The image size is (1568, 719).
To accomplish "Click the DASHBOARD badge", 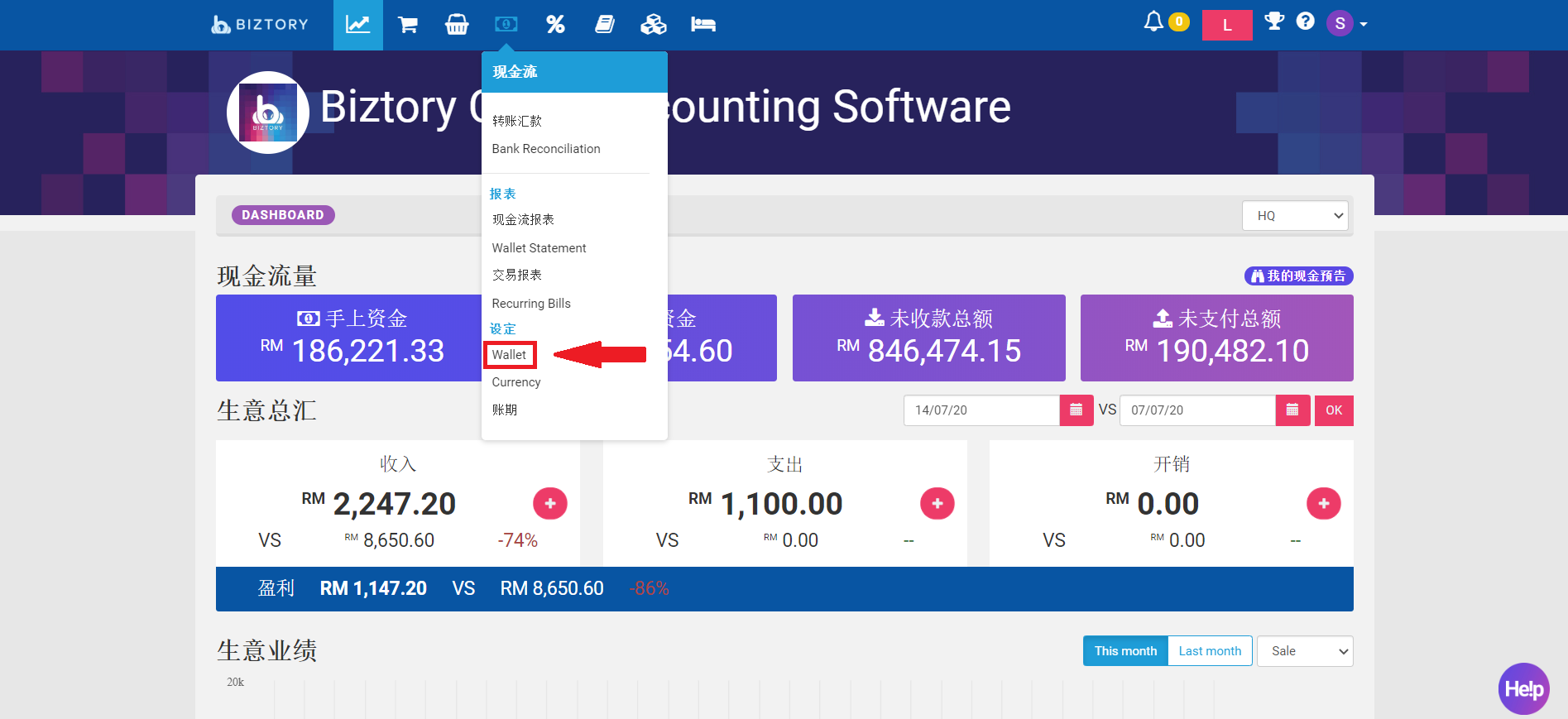I will coord(283,215).
